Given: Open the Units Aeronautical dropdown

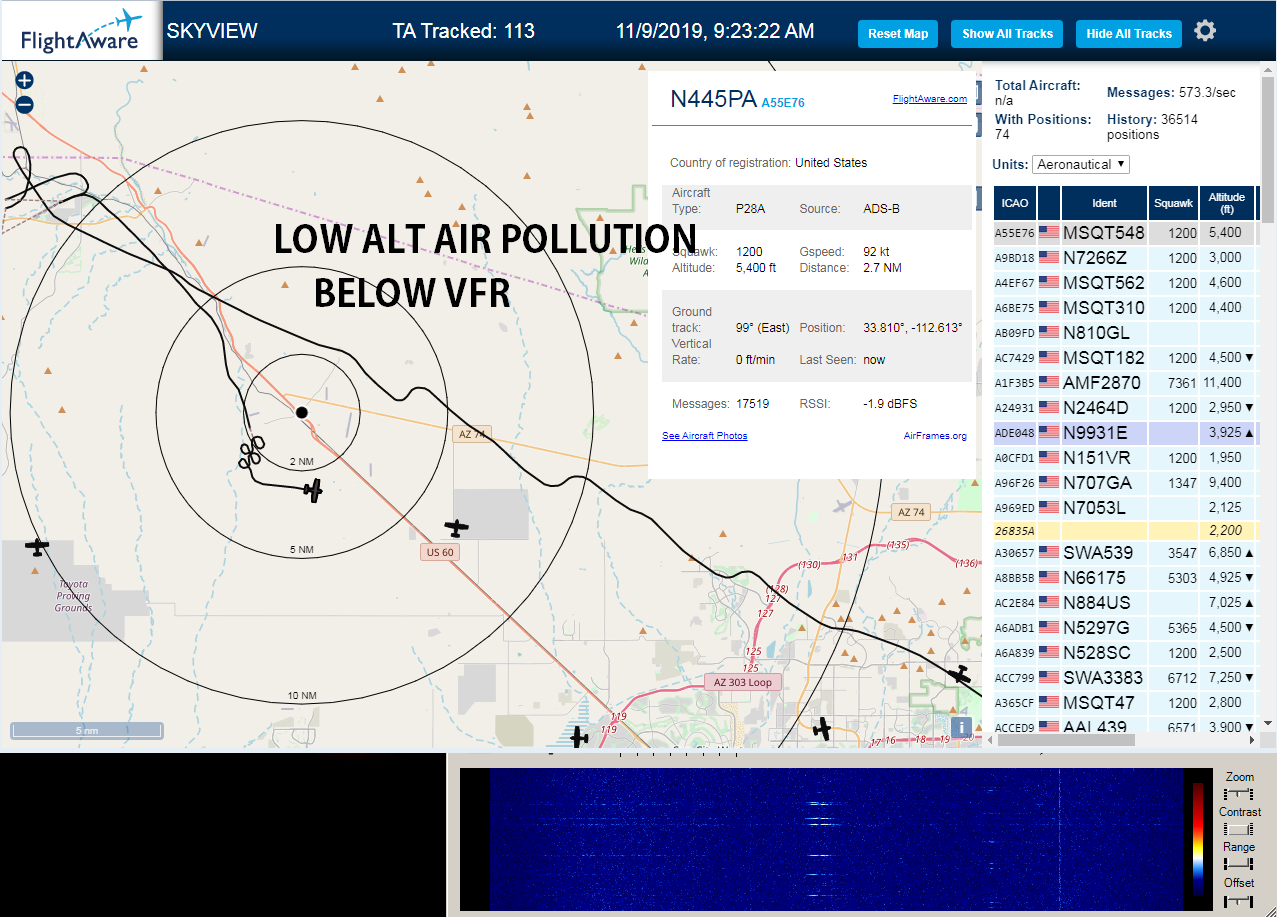Looking at the screenshot, I should [x=1081, y=164].
